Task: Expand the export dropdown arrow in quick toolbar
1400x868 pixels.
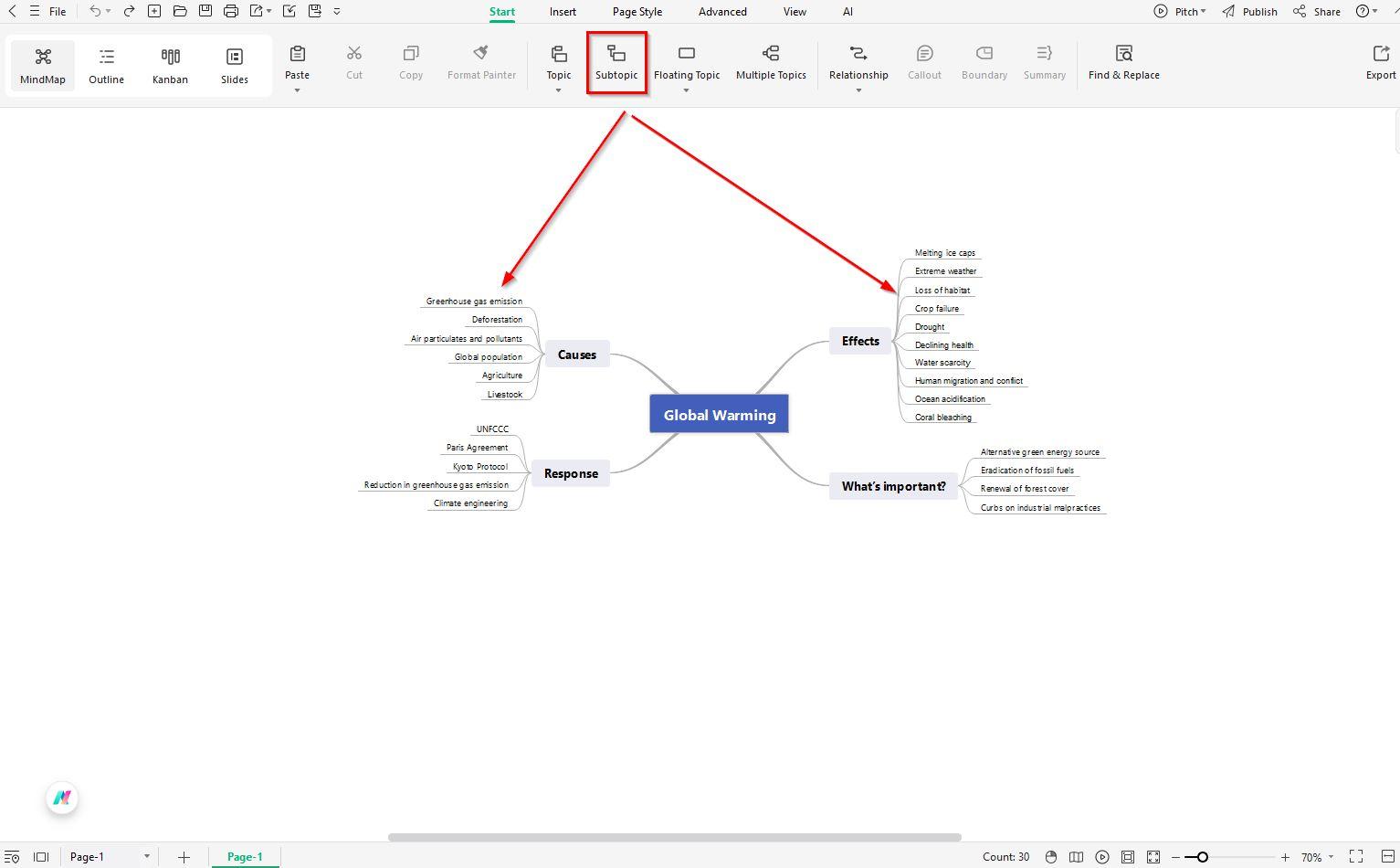Action: [269, 12]
